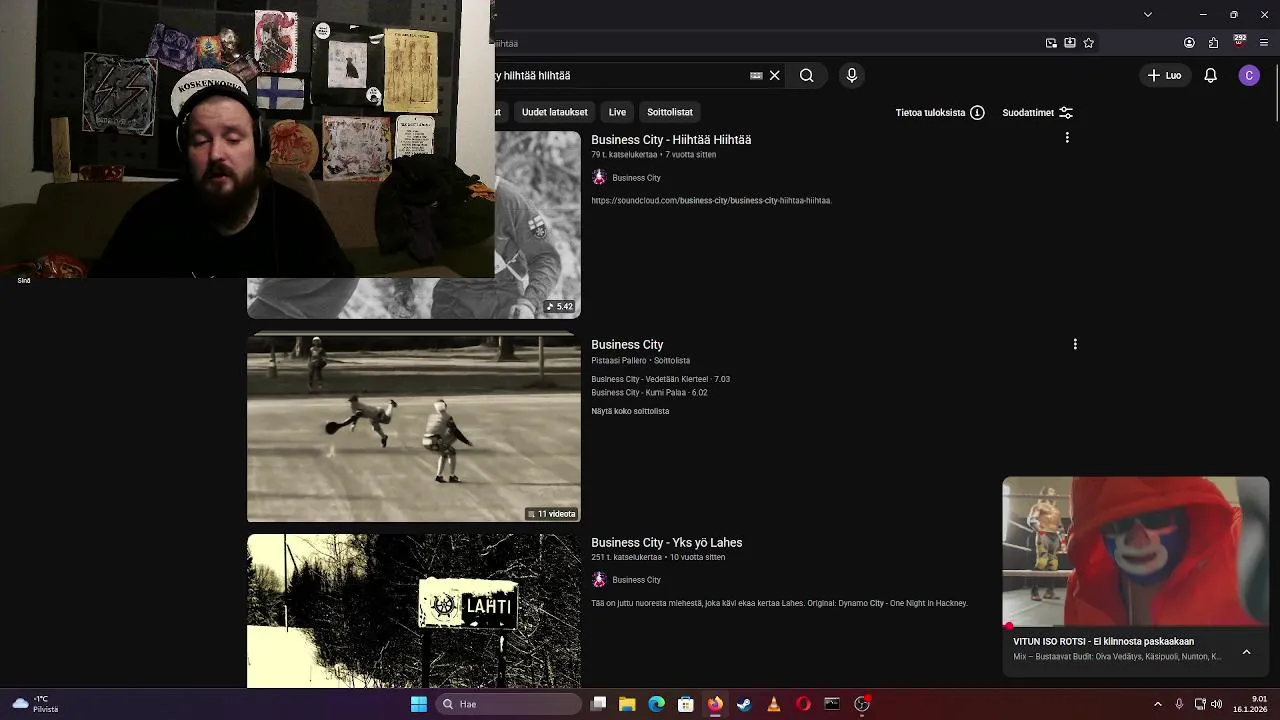Open the Windows Start menu
The width and height of the screenshot is (1280, 720).
(x=419, y=704)
